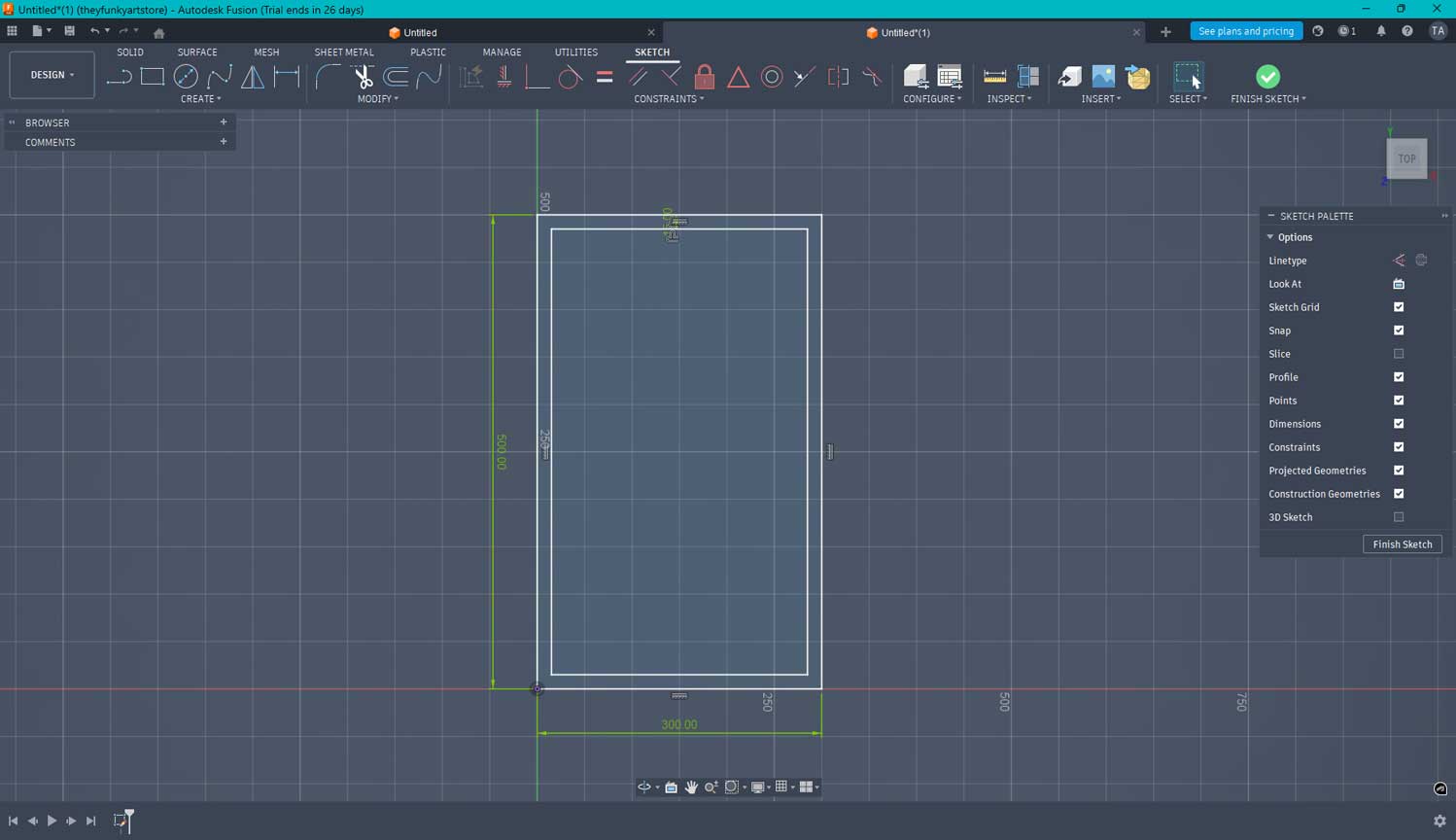
Task: Click the Measure ruler icon
Action: click(994, 77)
